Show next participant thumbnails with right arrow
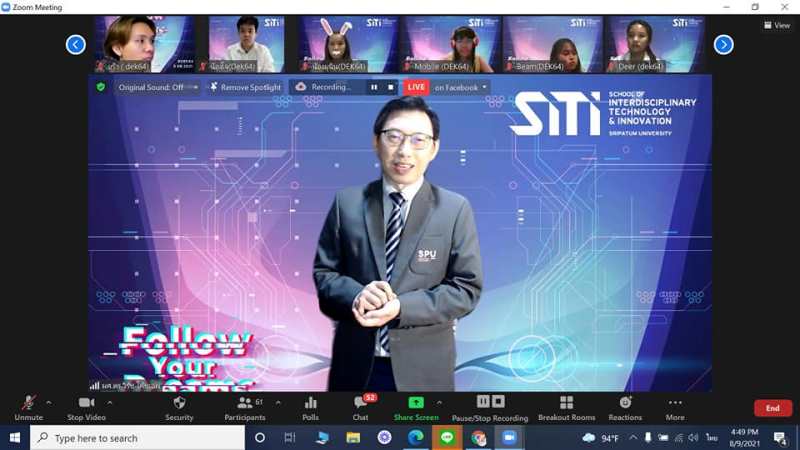The image size is (800, 450). coord(724,44)
